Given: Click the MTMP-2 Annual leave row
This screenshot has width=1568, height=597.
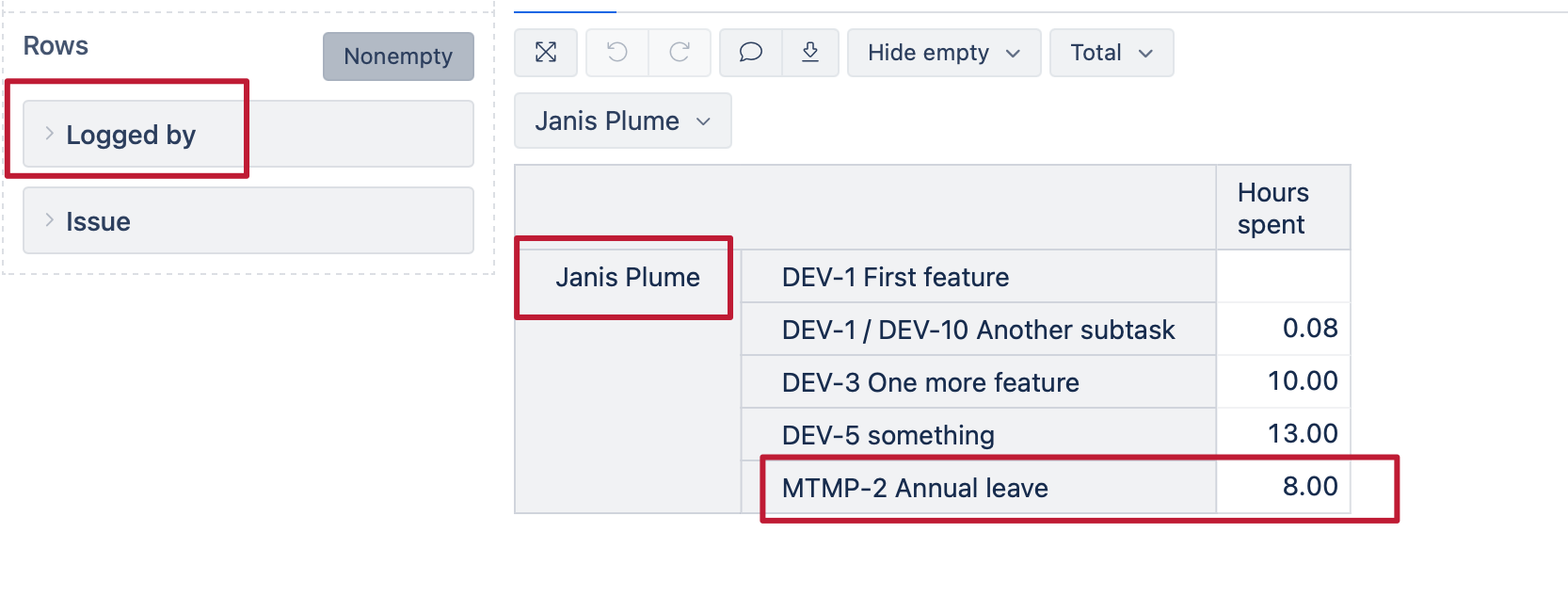Looking at the screenshot, I should tap(915, 489).
